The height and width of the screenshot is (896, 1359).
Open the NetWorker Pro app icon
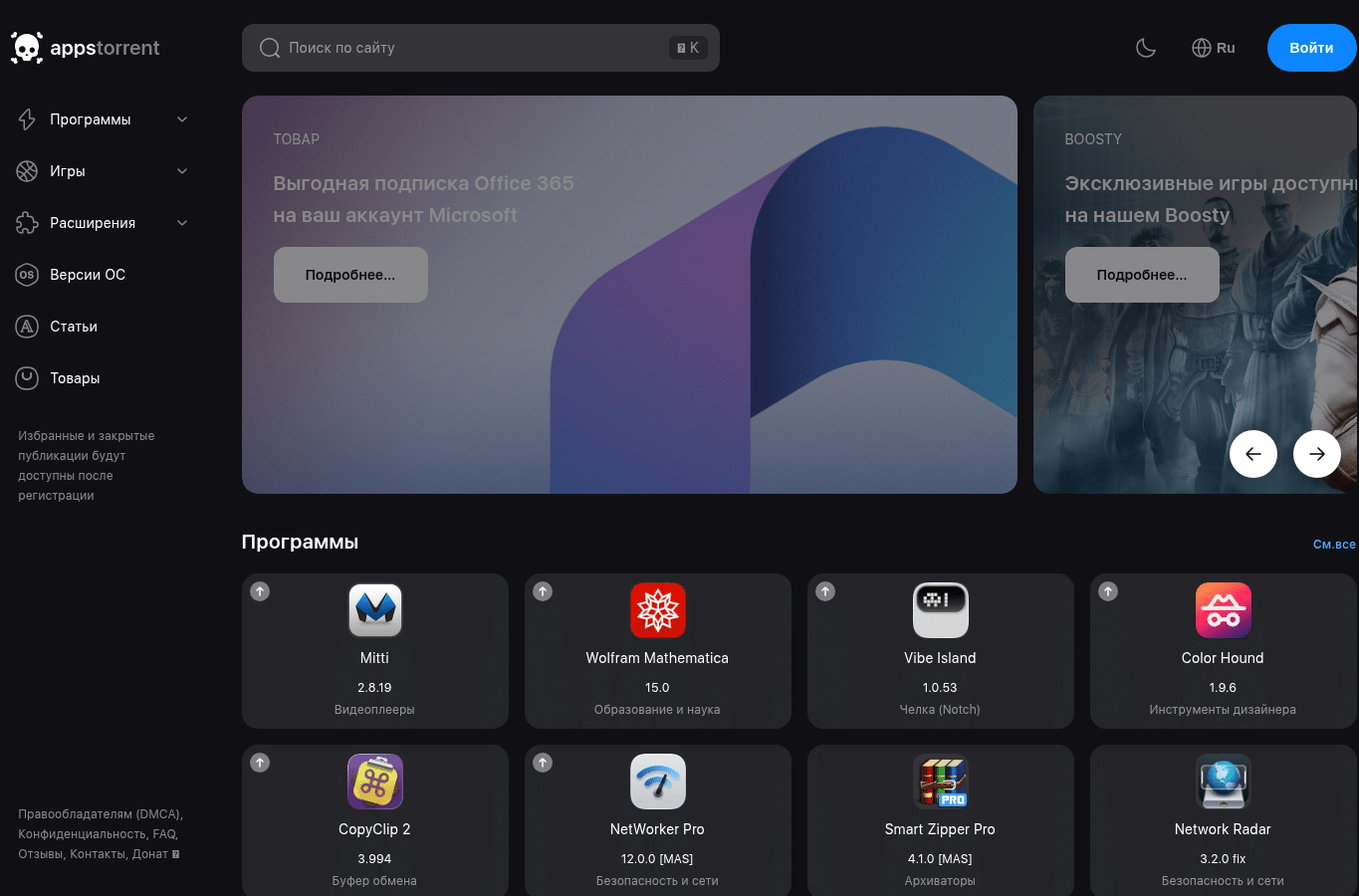click(x=658, y=782)
